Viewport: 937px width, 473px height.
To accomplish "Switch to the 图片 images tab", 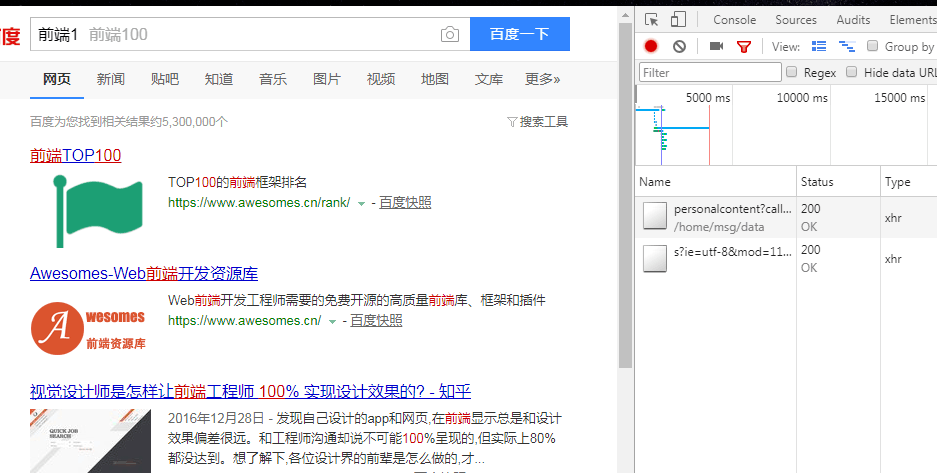I will [x=327, y=79].
